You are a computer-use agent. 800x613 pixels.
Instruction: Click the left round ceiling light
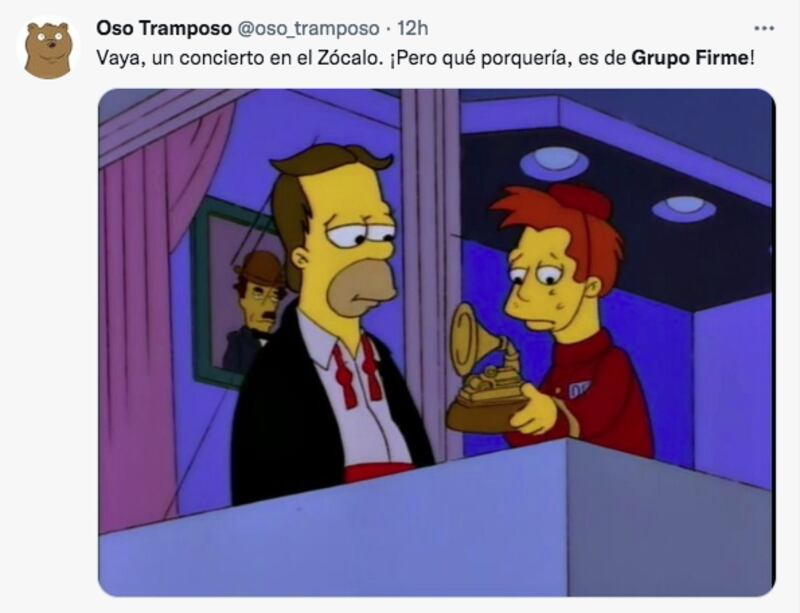[555, 163]
